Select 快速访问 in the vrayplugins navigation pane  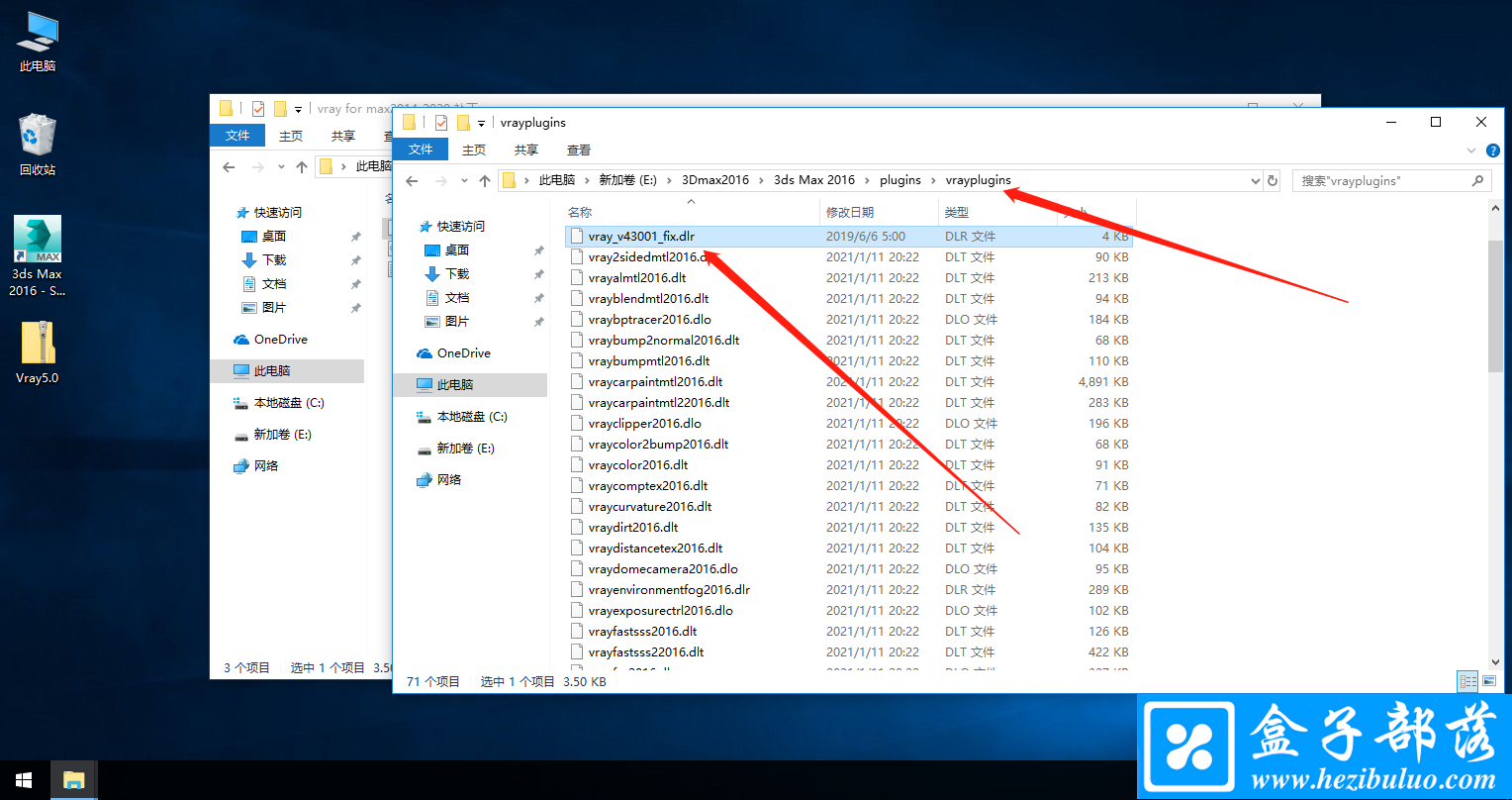tap(461, 226)
